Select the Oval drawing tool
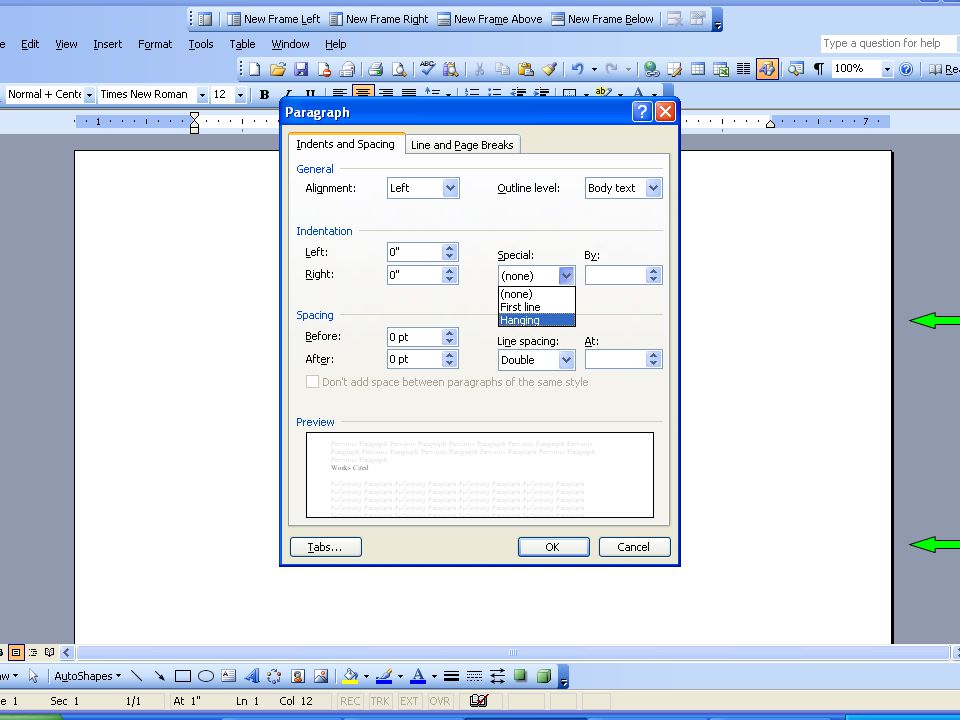This screenshot has height=720, width=960. point(206,676)
